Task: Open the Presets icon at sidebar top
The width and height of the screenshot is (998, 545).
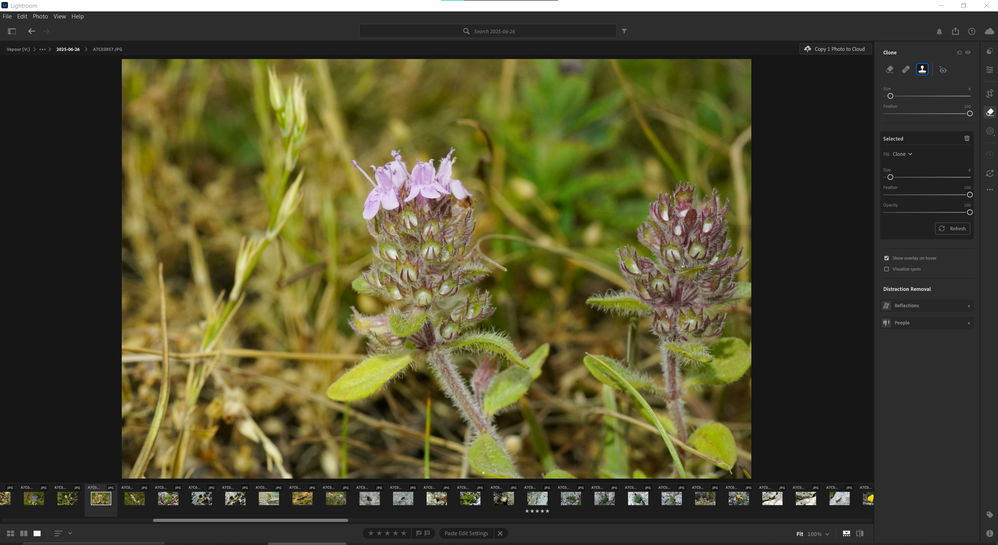Action: click(990, 51)
